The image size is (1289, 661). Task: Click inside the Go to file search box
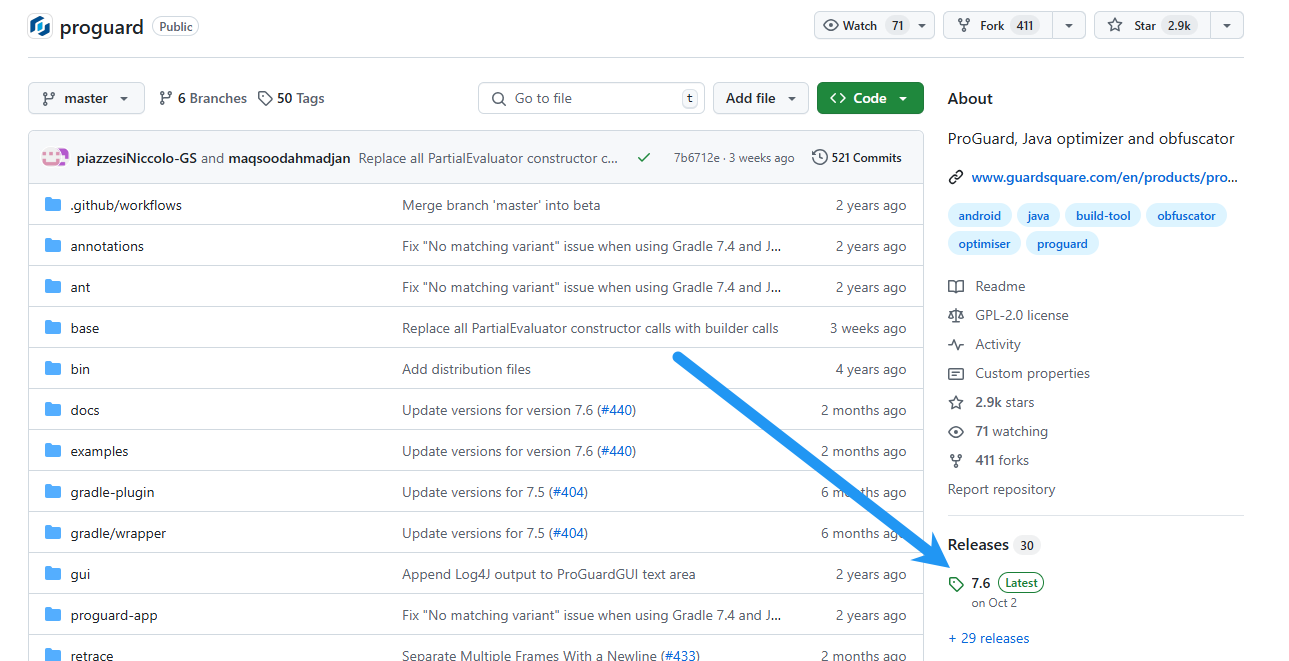[590, 98]
